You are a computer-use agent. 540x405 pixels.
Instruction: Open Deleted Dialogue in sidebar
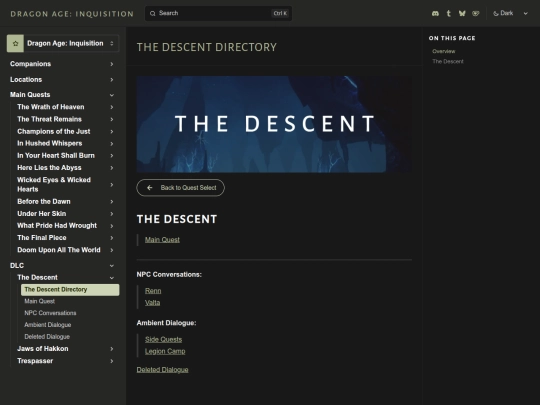(x=47, y=336)
